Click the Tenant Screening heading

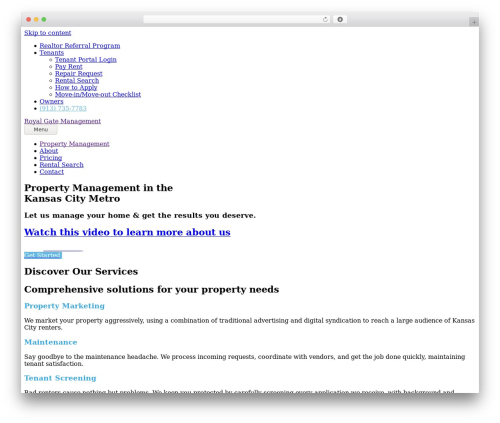point(60,378)
